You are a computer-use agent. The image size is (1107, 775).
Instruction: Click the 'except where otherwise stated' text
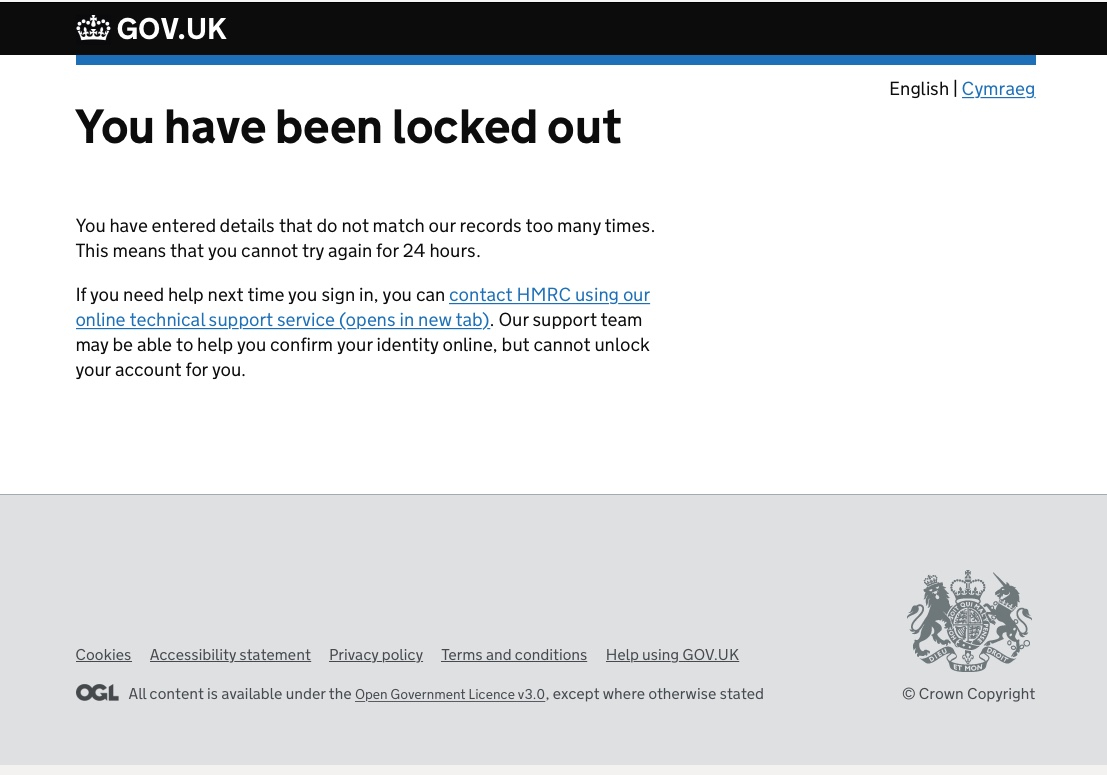coord(658,694)
